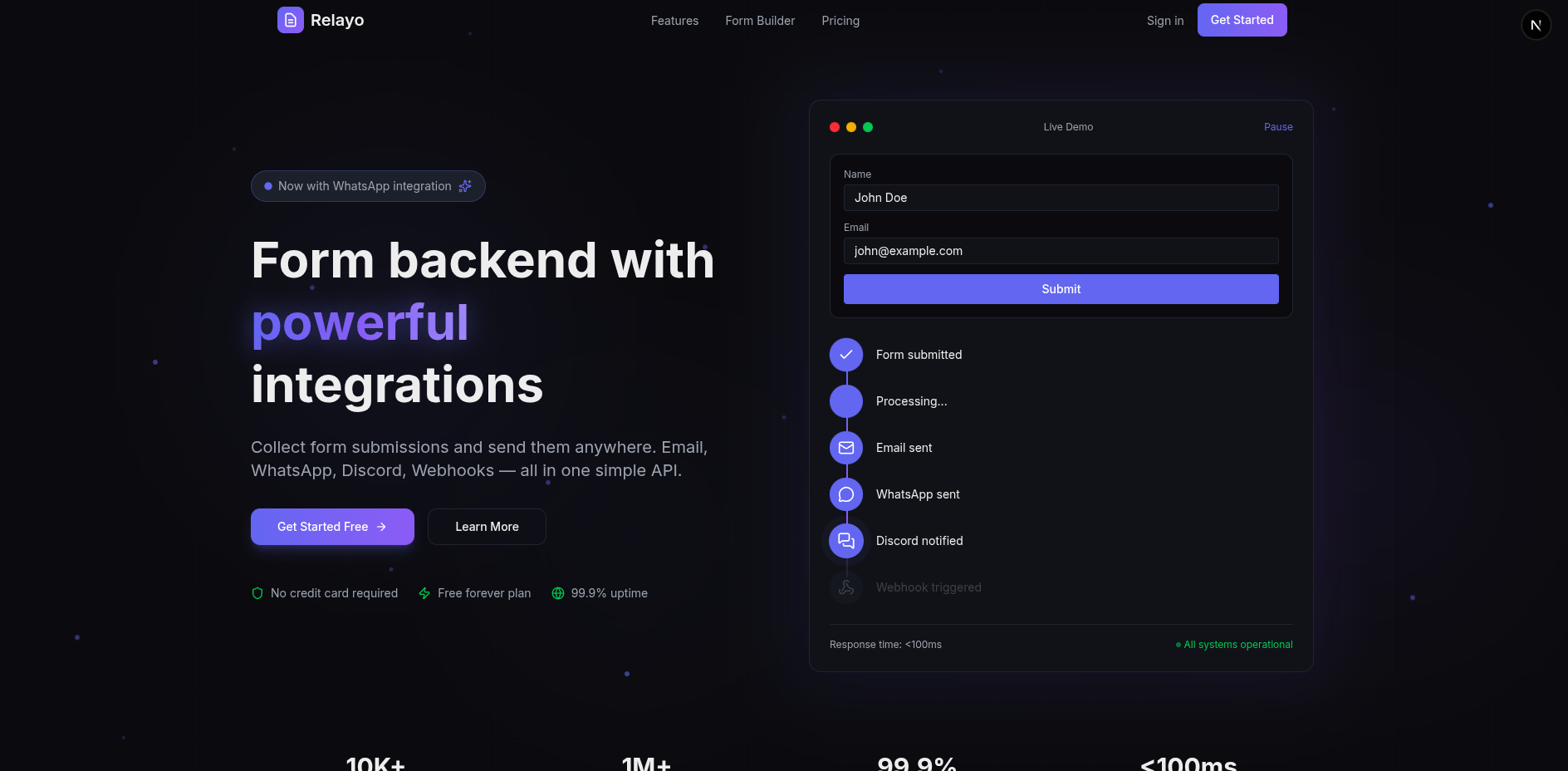The height and width of the screenshot is (771, 1568).
Task: Click the Learn More button
Action: pyautogui.click(x=487, y=527)
